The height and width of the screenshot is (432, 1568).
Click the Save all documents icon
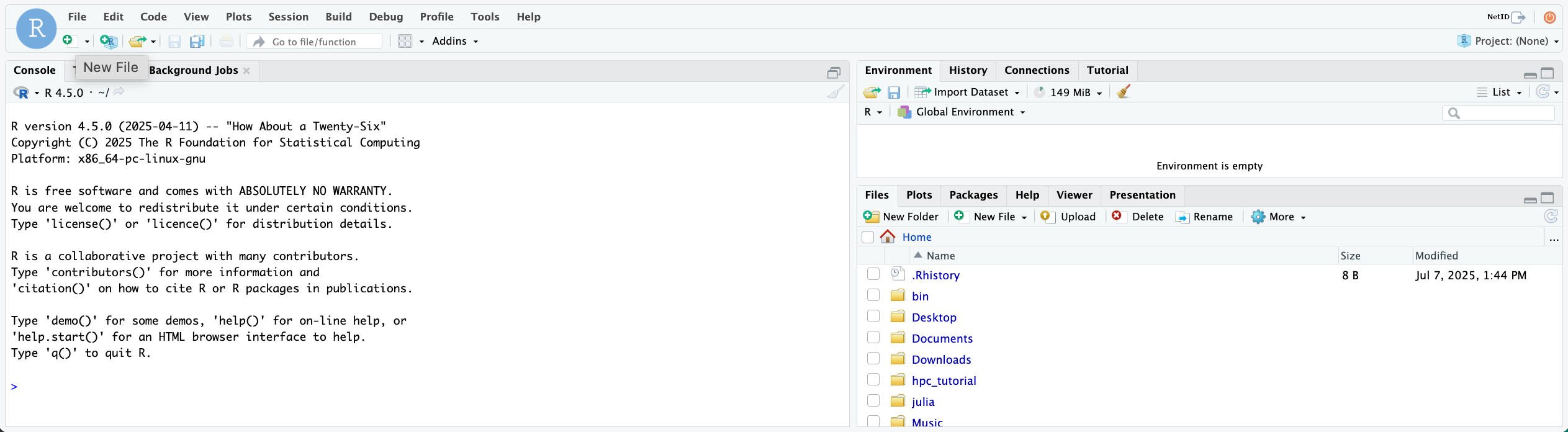coord(197,42)
